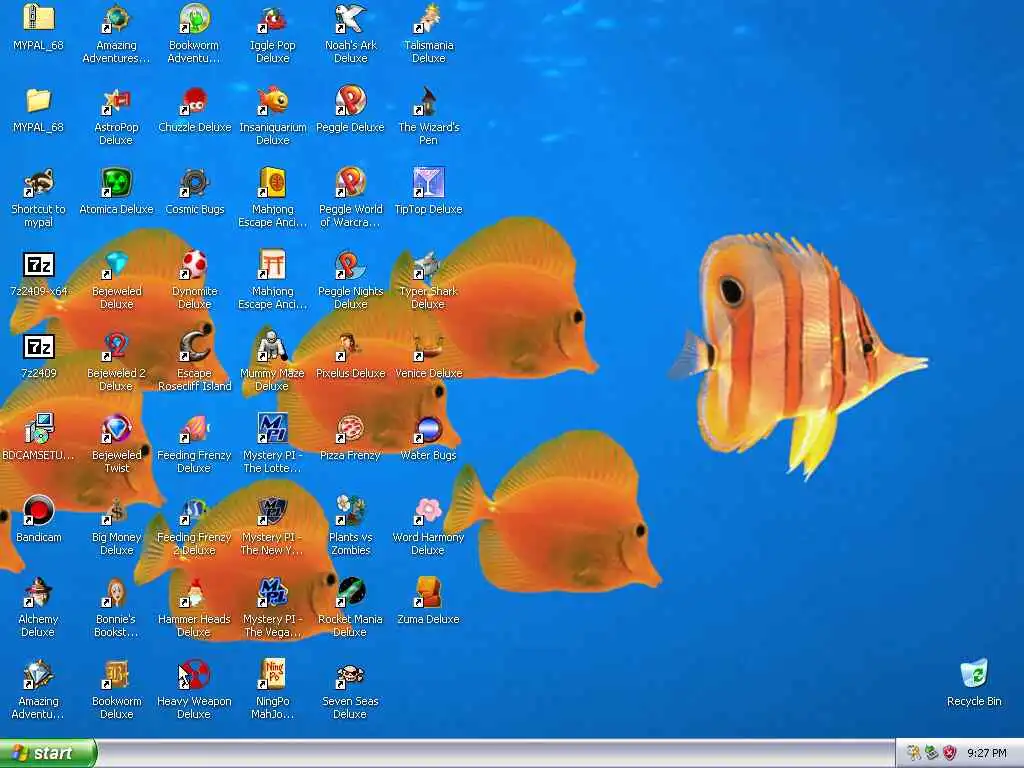Select Shortcut to mypal raccoon icon
Viewport: 1024px width, 768px height.
39,183
